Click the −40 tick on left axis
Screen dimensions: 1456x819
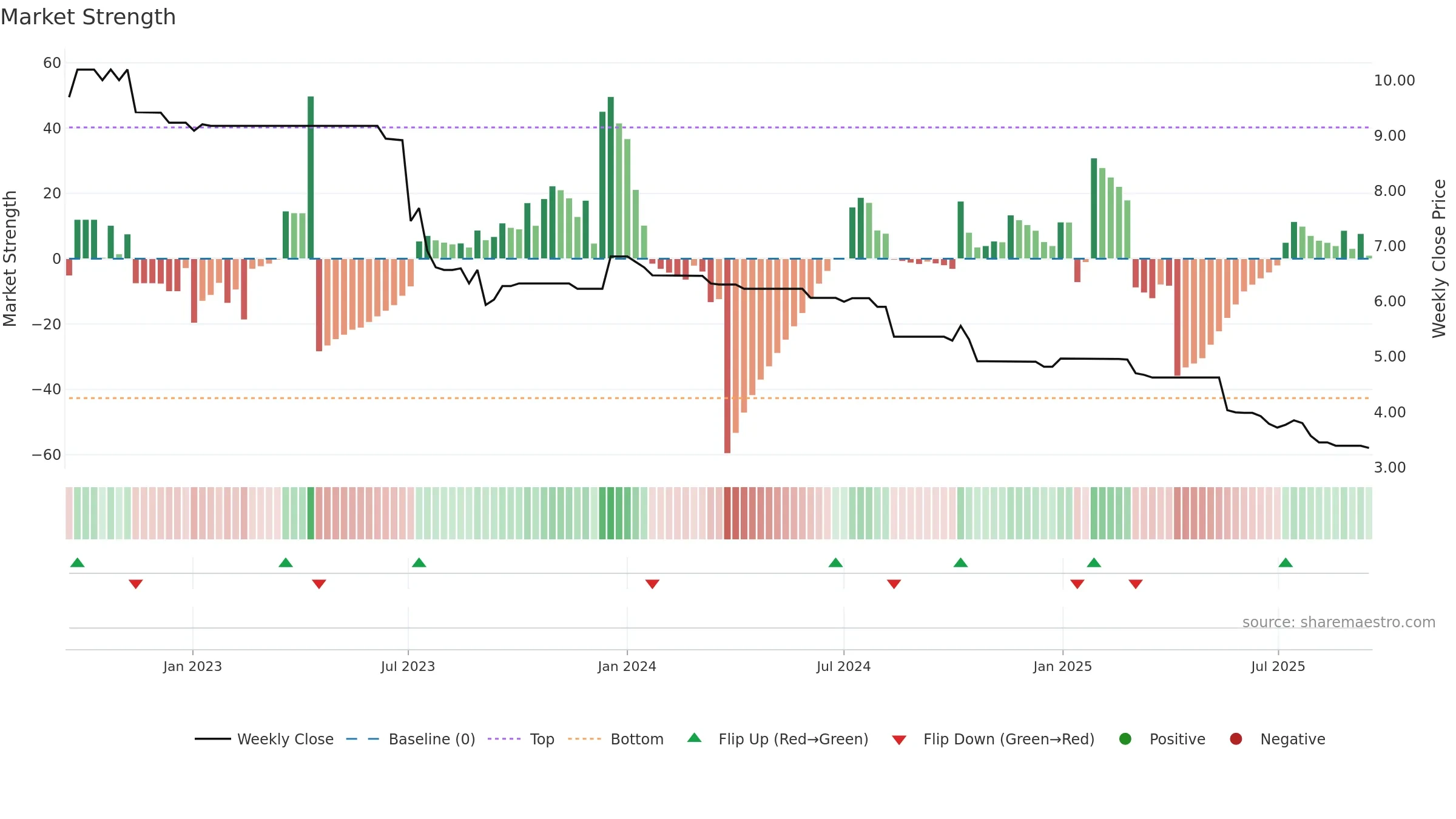47,389
